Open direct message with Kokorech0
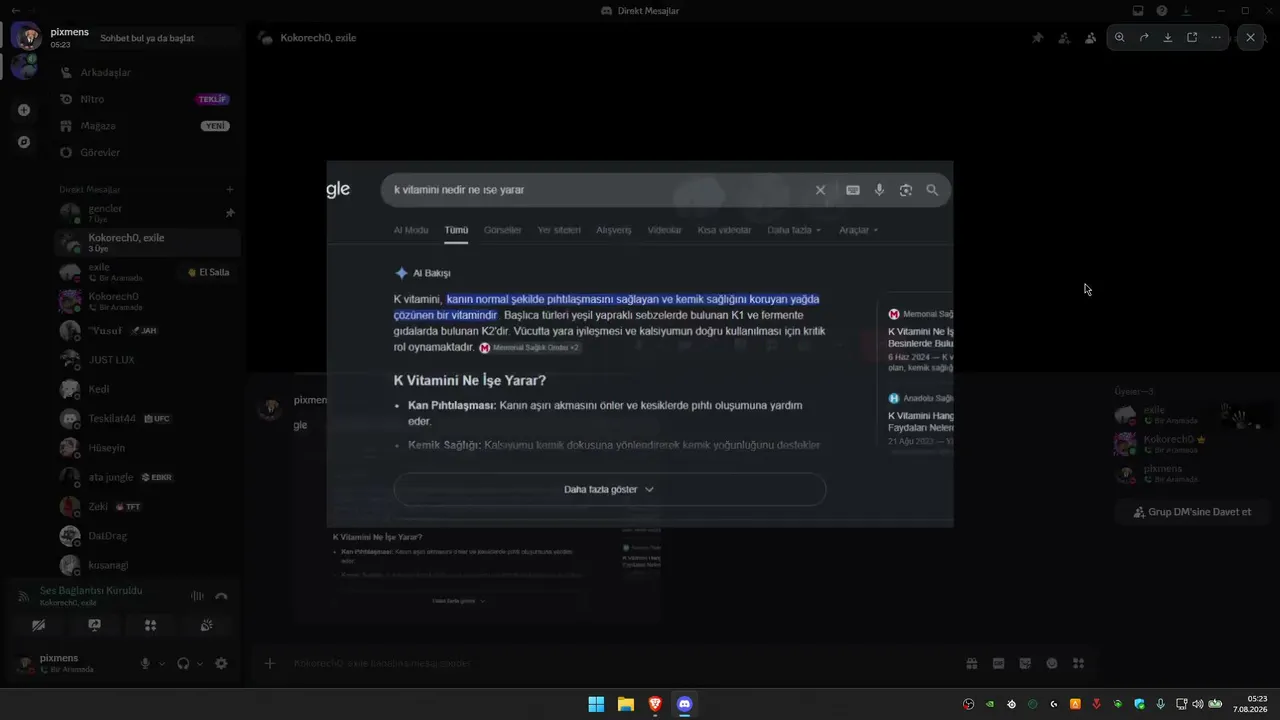 pos(148,301)
